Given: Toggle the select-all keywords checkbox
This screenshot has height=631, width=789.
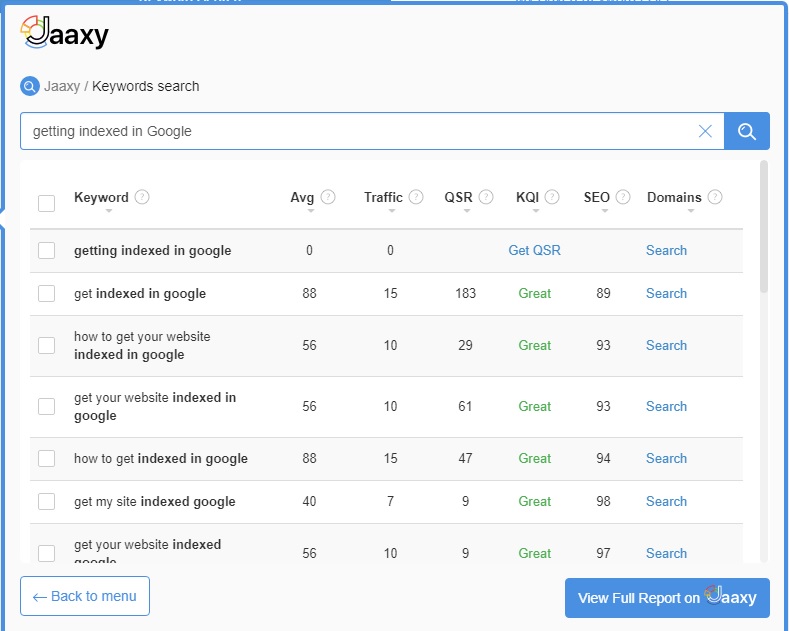Looking at the screenshot, I should pyautogui.click(x=47, y=203).
